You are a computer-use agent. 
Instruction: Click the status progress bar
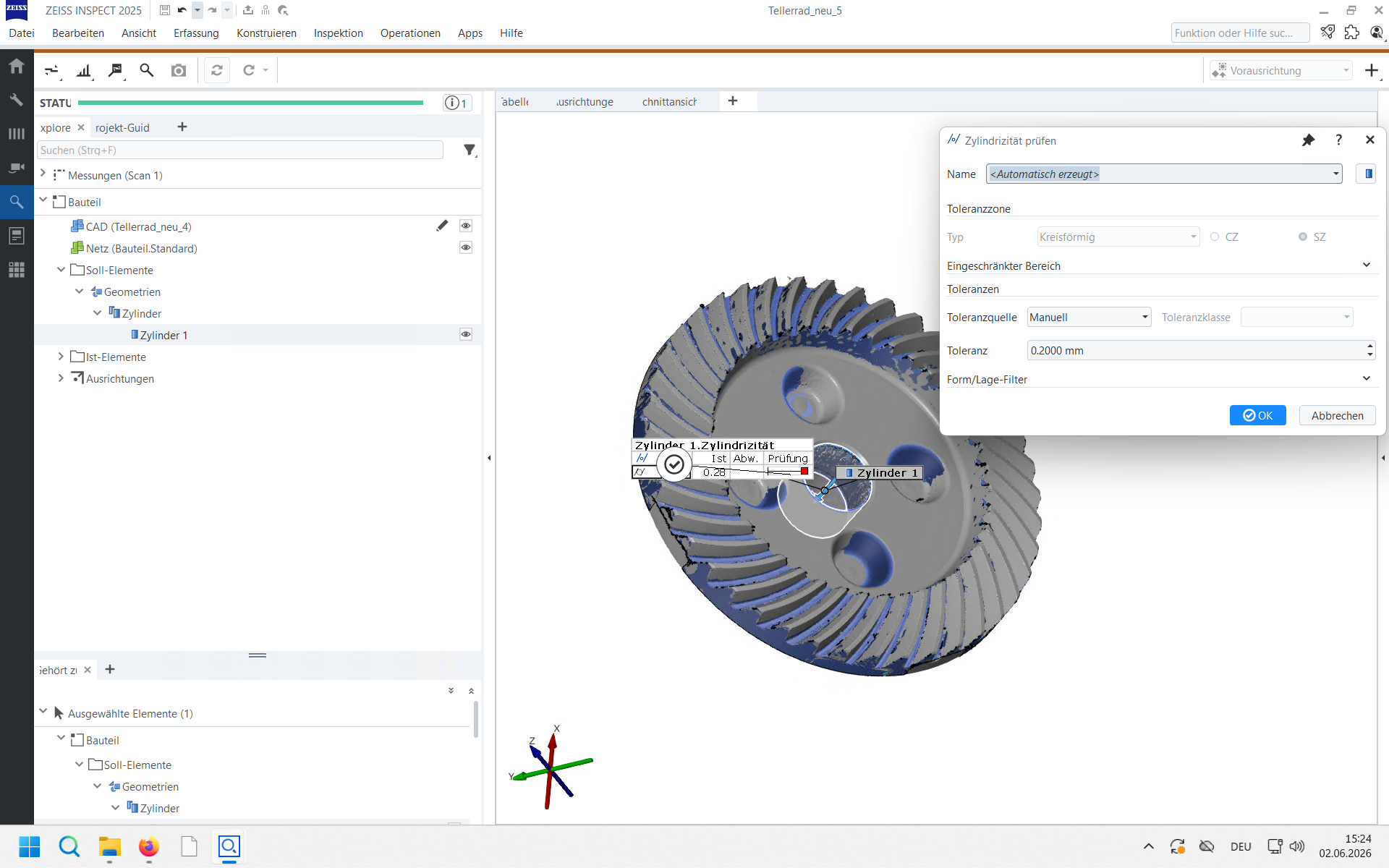point(250,103)
